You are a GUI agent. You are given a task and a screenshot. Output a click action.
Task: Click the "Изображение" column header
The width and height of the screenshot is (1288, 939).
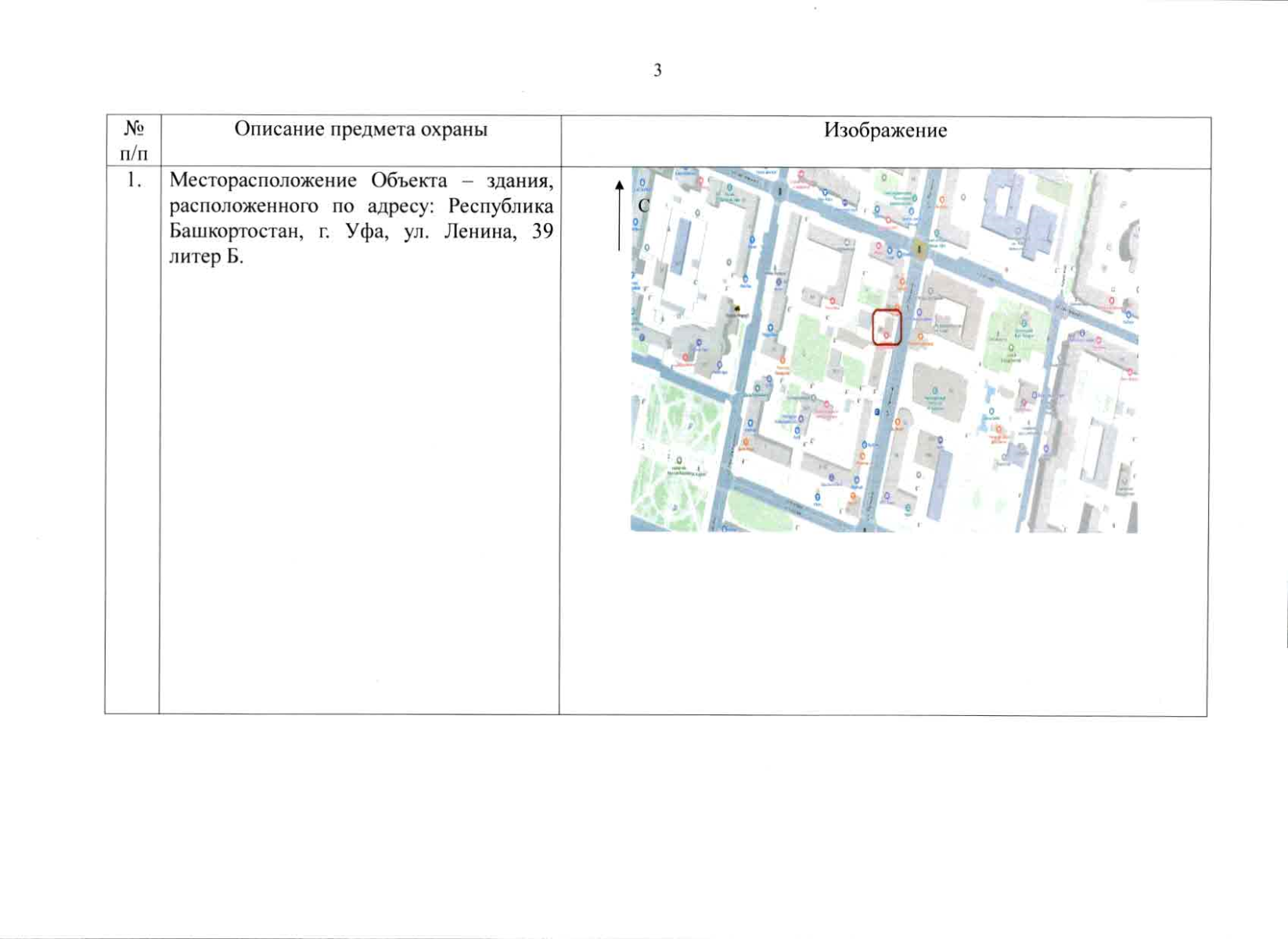[x=885, y=131]
